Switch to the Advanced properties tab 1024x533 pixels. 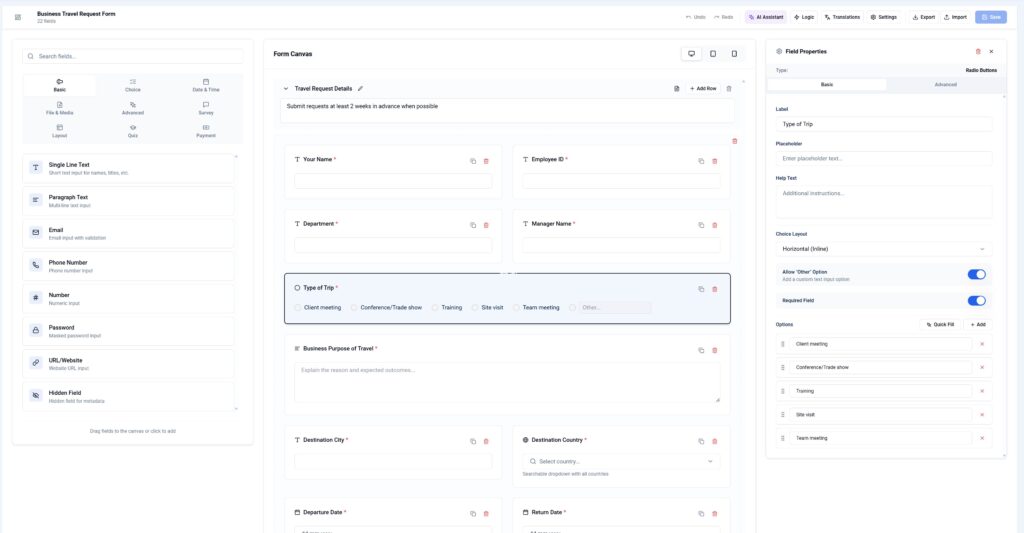tap(945, 85)
